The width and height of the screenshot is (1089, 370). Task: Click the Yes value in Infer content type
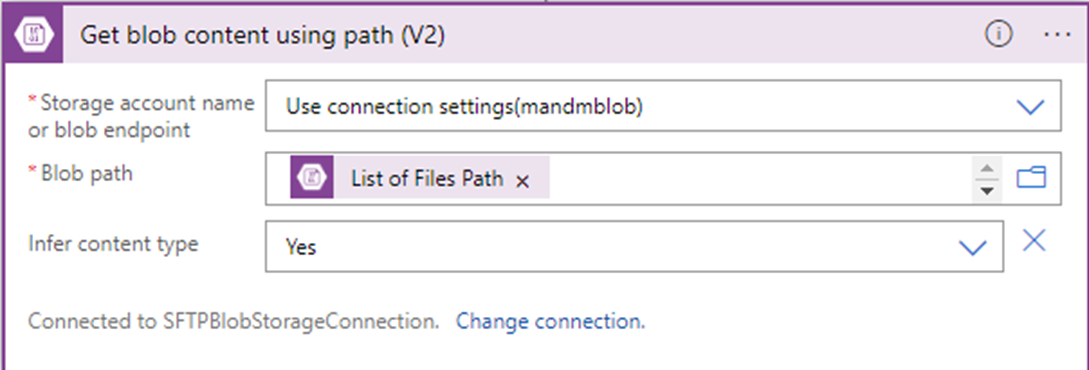click(x=301, y=246)
